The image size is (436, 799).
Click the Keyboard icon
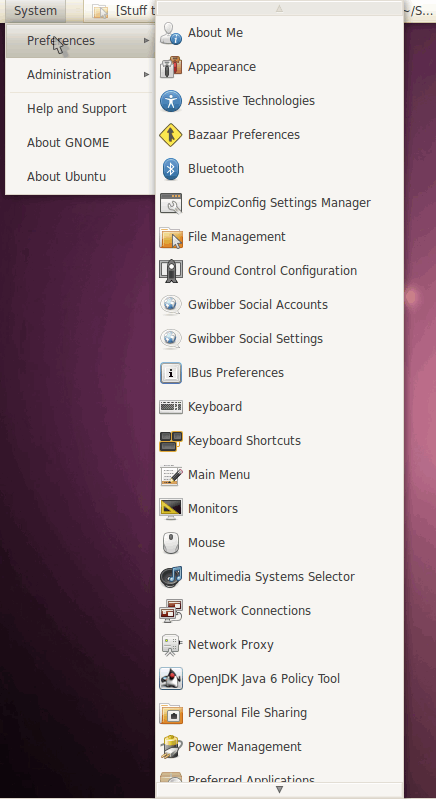[x=171, y=407]
